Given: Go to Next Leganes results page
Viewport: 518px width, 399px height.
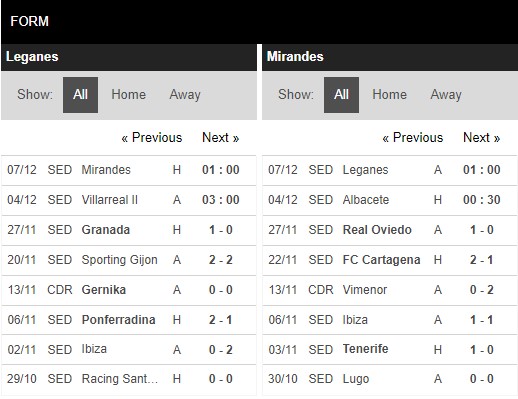Looking at the screenshot, I should pyautogui.click(x=221, y=138).
